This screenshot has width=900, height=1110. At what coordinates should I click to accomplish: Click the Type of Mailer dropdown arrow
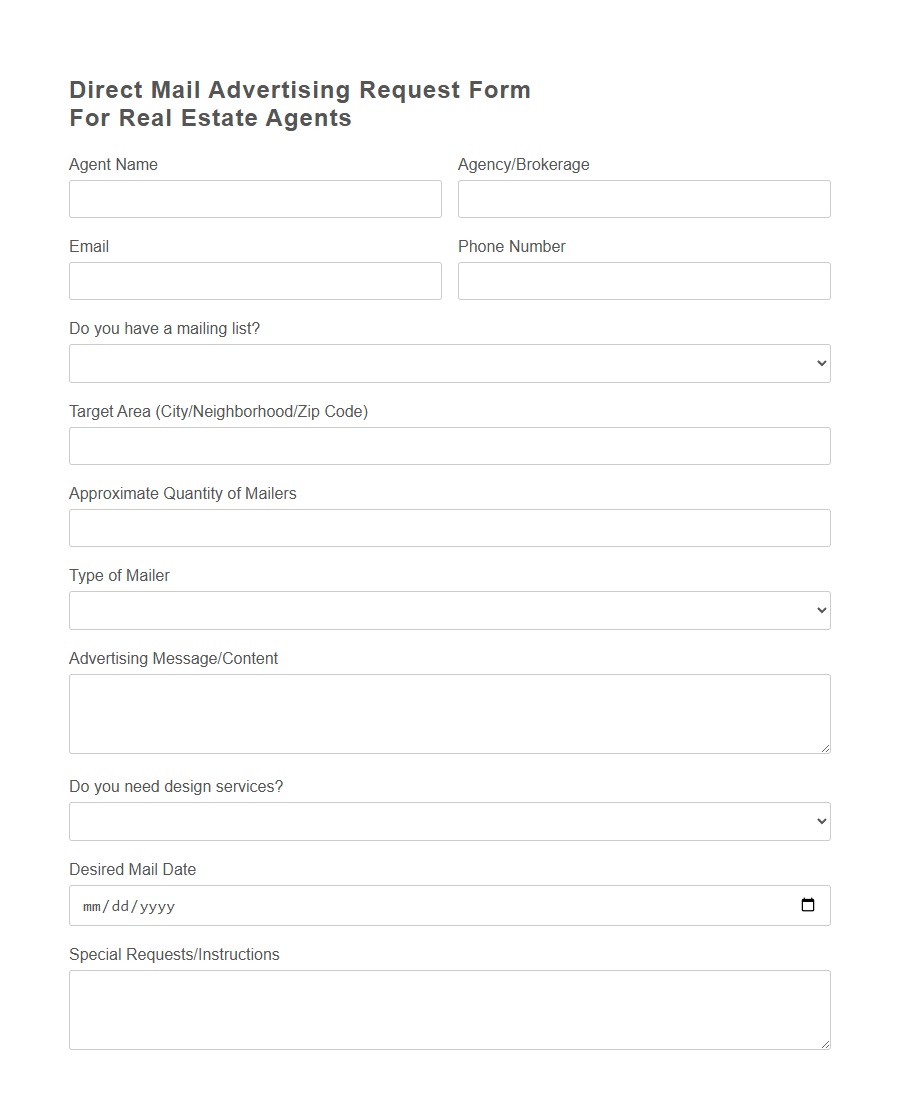point(820,610)
